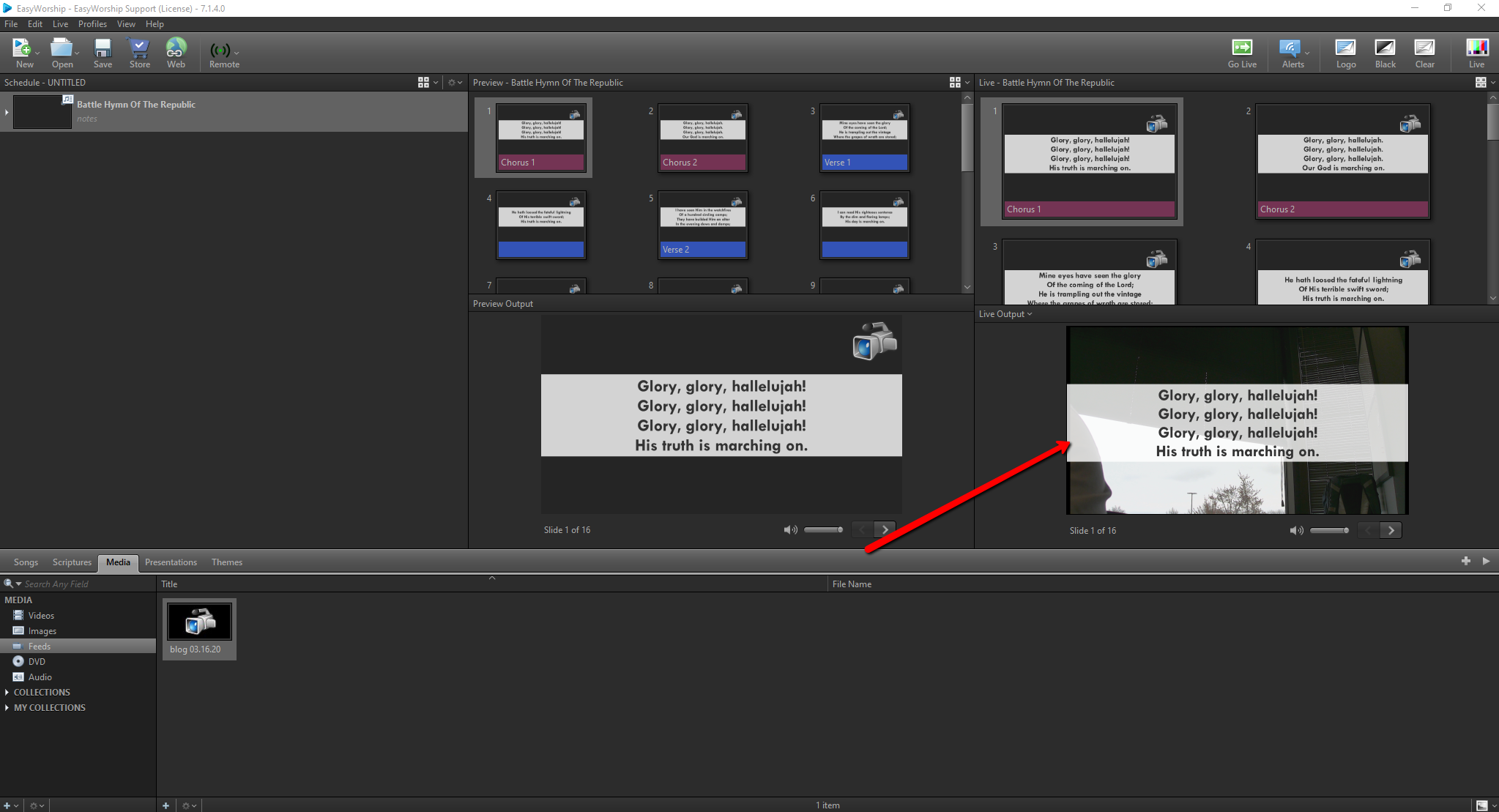Viewport: 1499px width, 812px height.
Task: Go to next slide in Preview Output
Action: [885, 529]
